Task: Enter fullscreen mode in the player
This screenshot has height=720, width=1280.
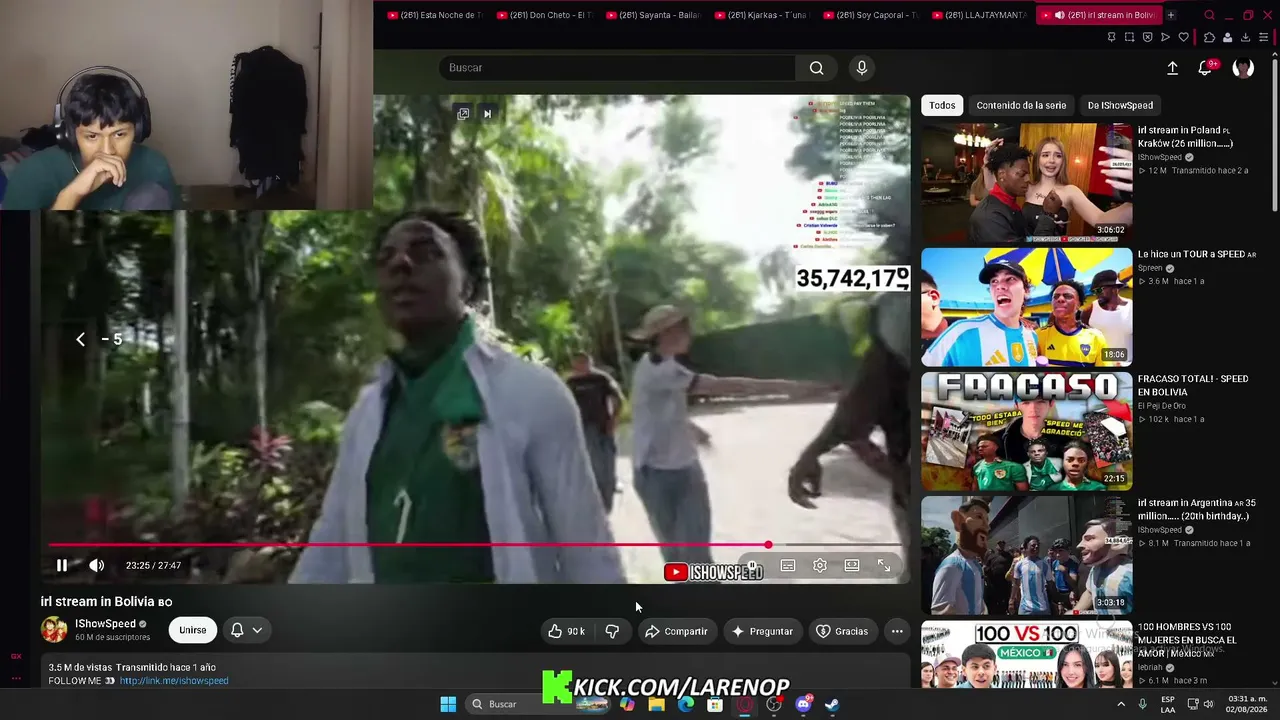Action: (x=884, y=565)
